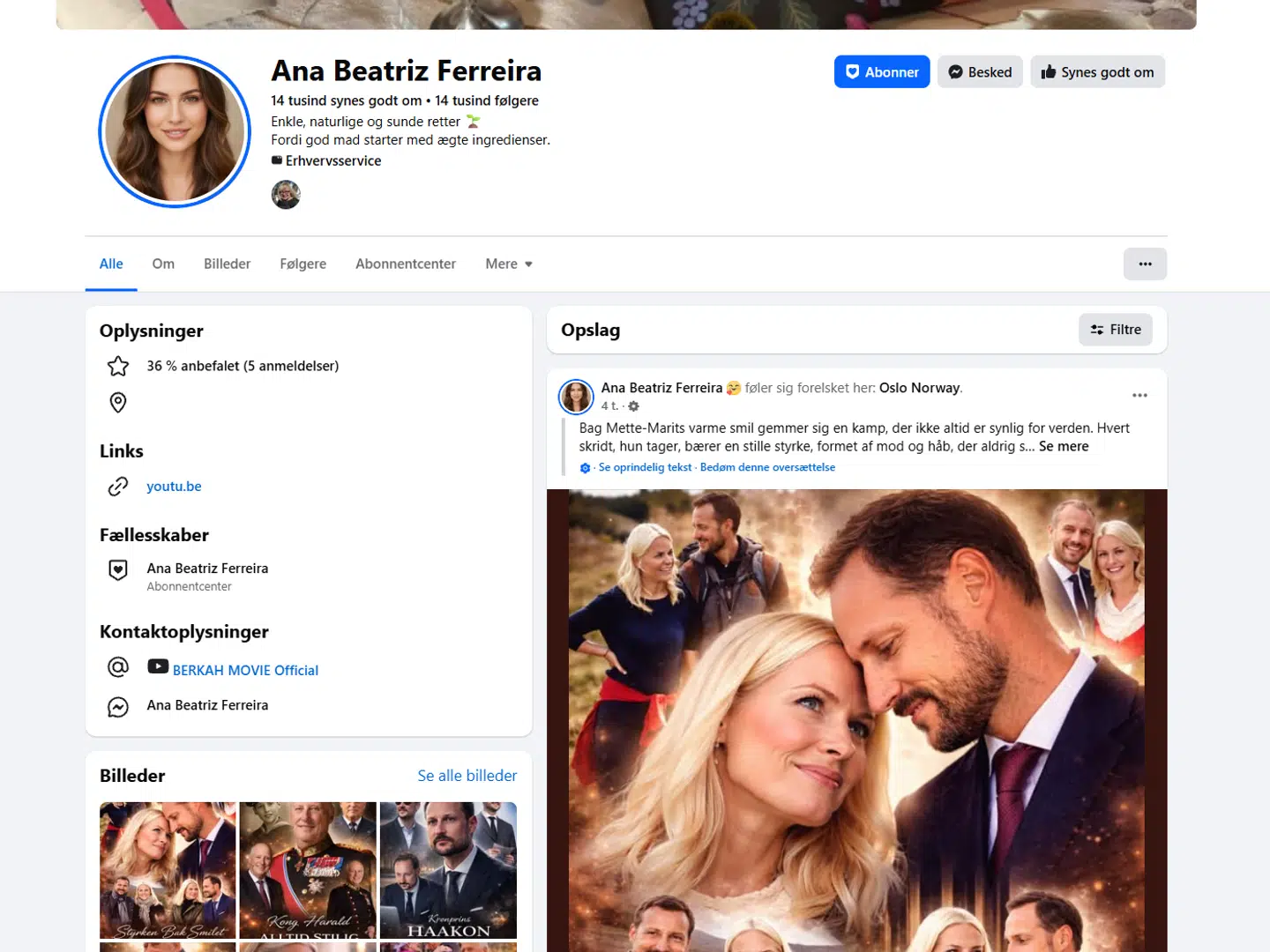Click the link icon beside youtu.be
This screenshot has width=1270, height=952.
pos(117,486)
